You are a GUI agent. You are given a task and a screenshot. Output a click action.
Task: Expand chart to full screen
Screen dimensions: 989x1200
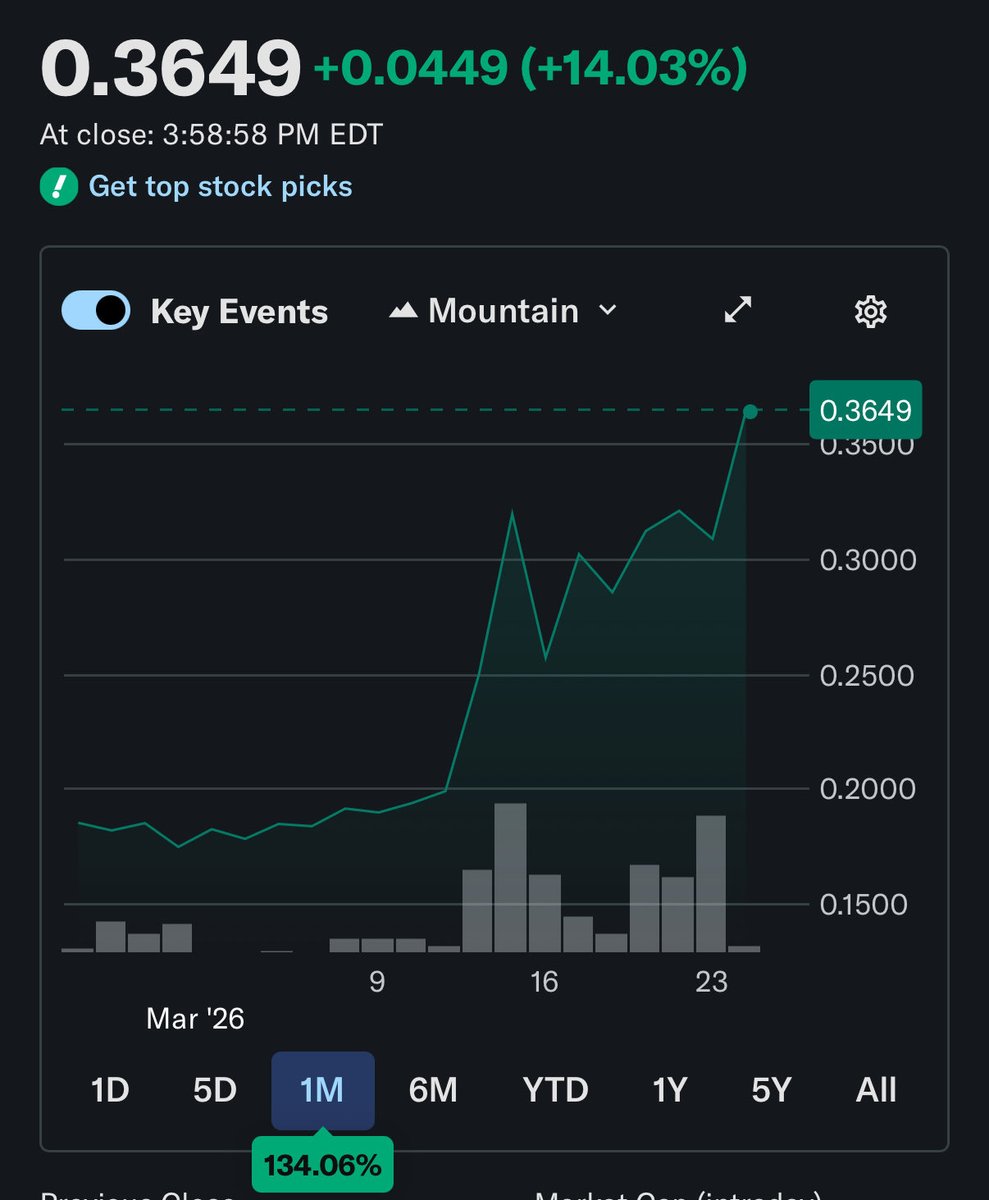tap(738, 311)
